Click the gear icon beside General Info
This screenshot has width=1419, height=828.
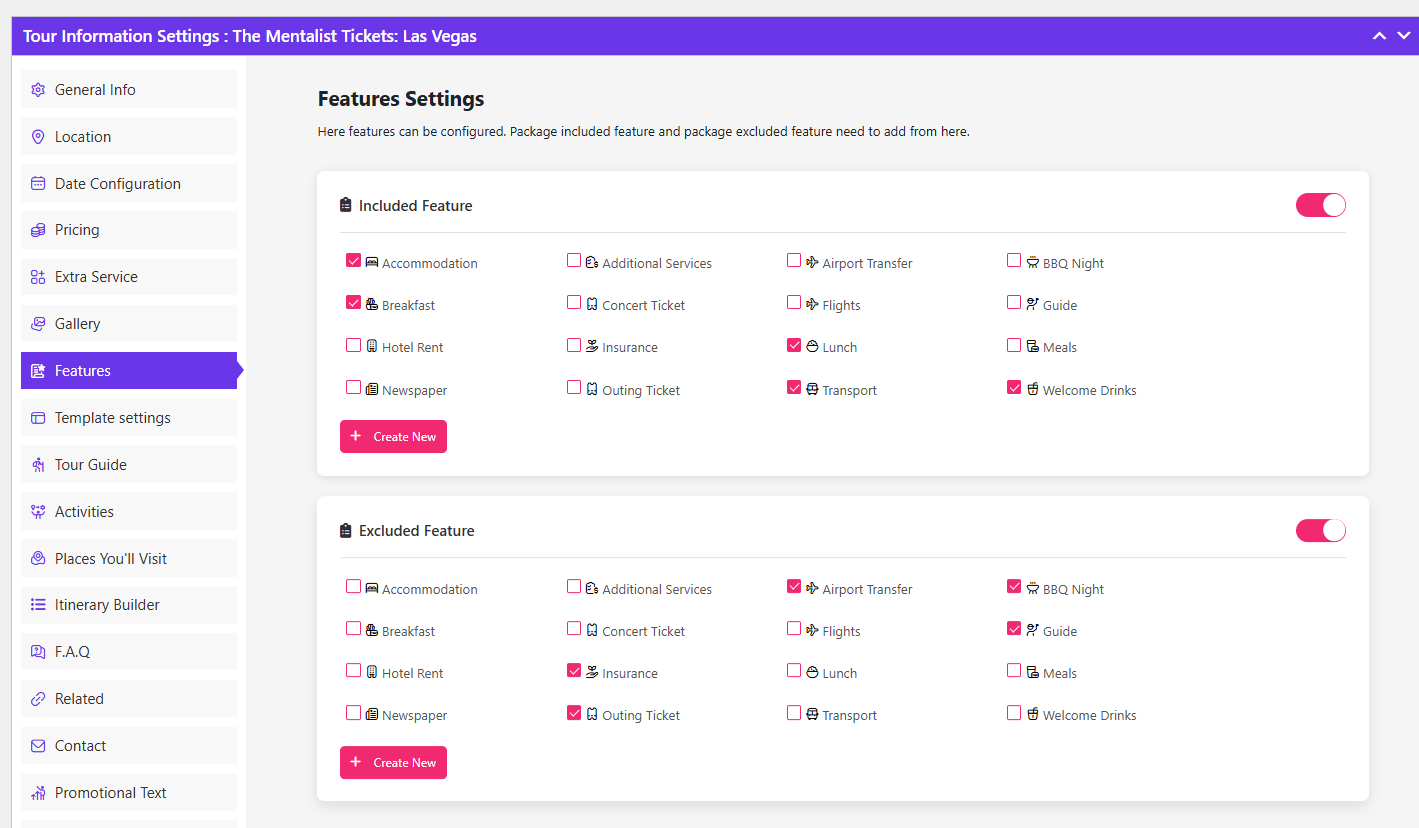point(38,90)
